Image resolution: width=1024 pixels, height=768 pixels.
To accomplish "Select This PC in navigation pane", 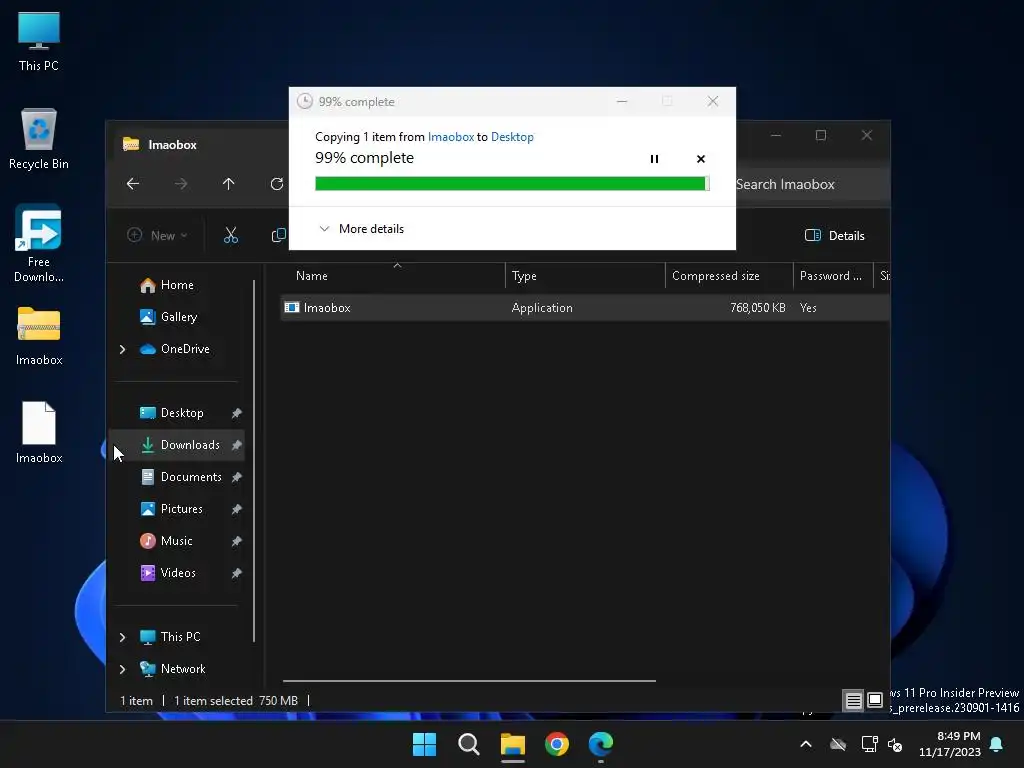I will pyautogui.click(x=170, y=637).
